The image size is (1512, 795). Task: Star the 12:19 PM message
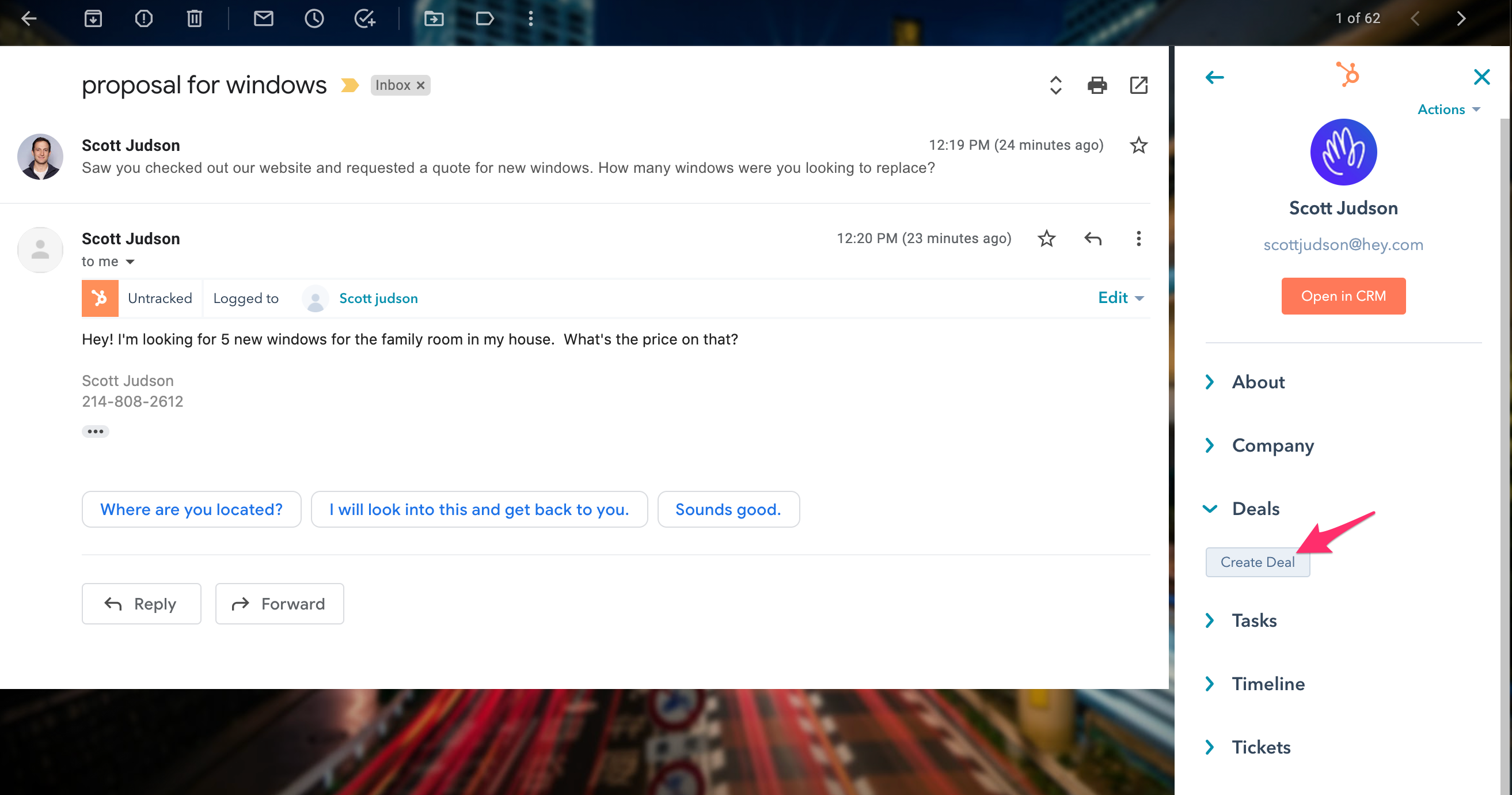click(x=1138, y=145)
